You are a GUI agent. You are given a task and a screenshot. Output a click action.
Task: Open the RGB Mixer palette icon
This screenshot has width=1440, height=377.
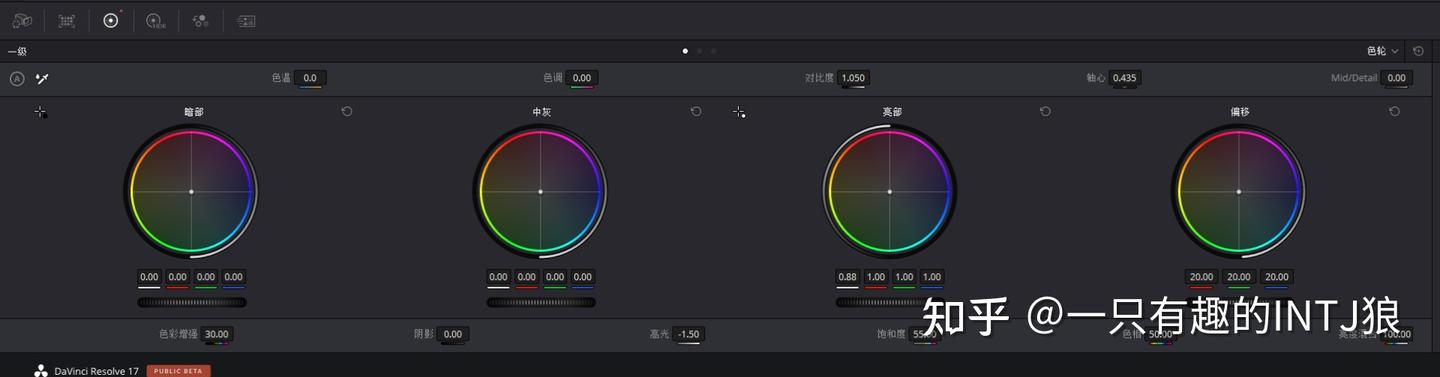200,20
